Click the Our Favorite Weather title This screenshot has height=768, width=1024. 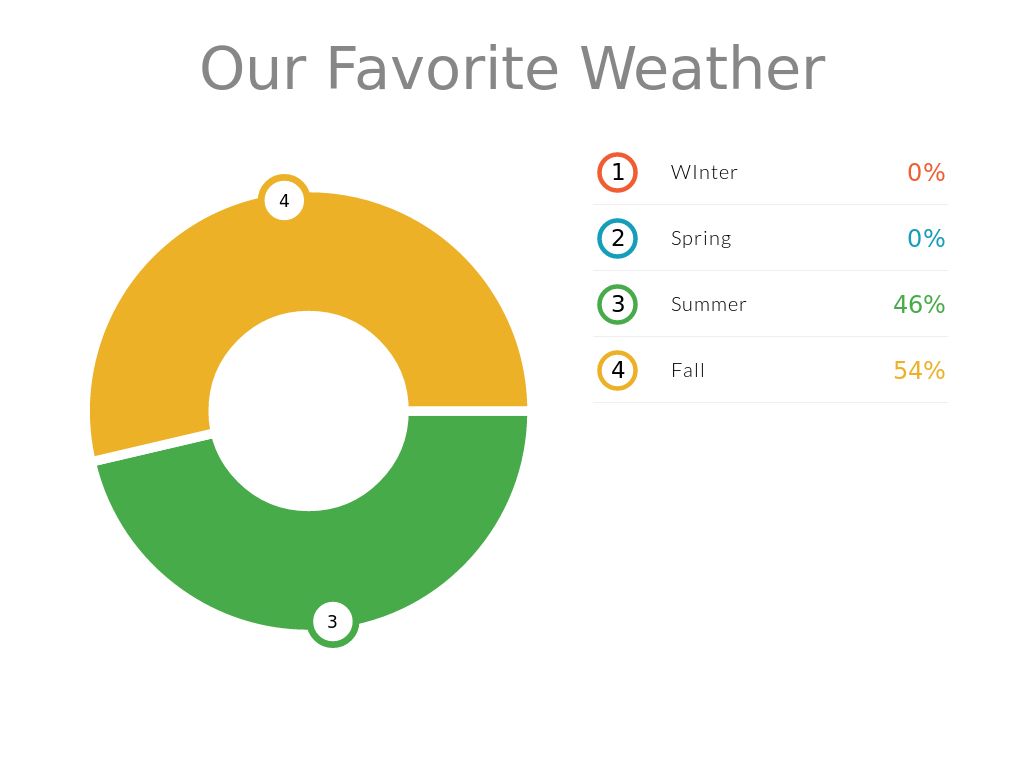pos(512,68)
